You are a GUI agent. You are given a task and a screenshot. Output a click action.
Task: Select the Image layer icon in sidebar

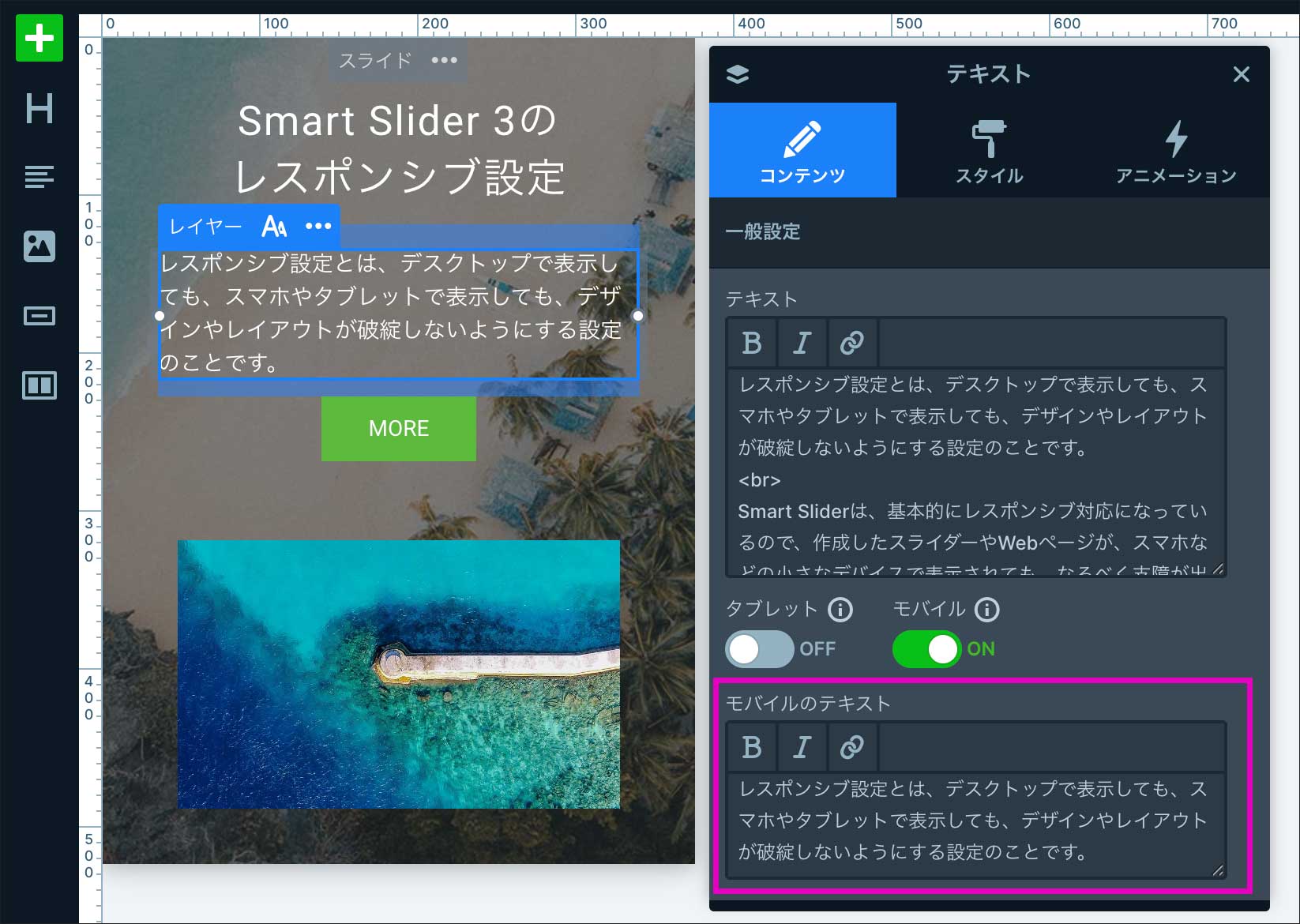(x=39, y=246)
